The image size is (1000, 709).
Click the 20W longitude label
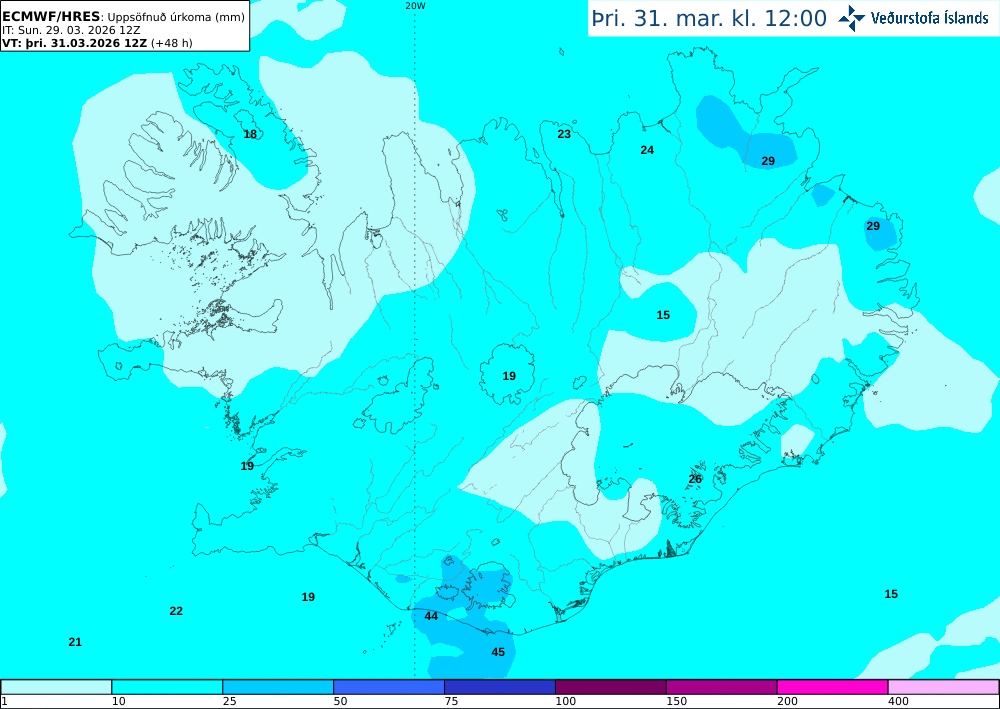(x=415, y=6)
